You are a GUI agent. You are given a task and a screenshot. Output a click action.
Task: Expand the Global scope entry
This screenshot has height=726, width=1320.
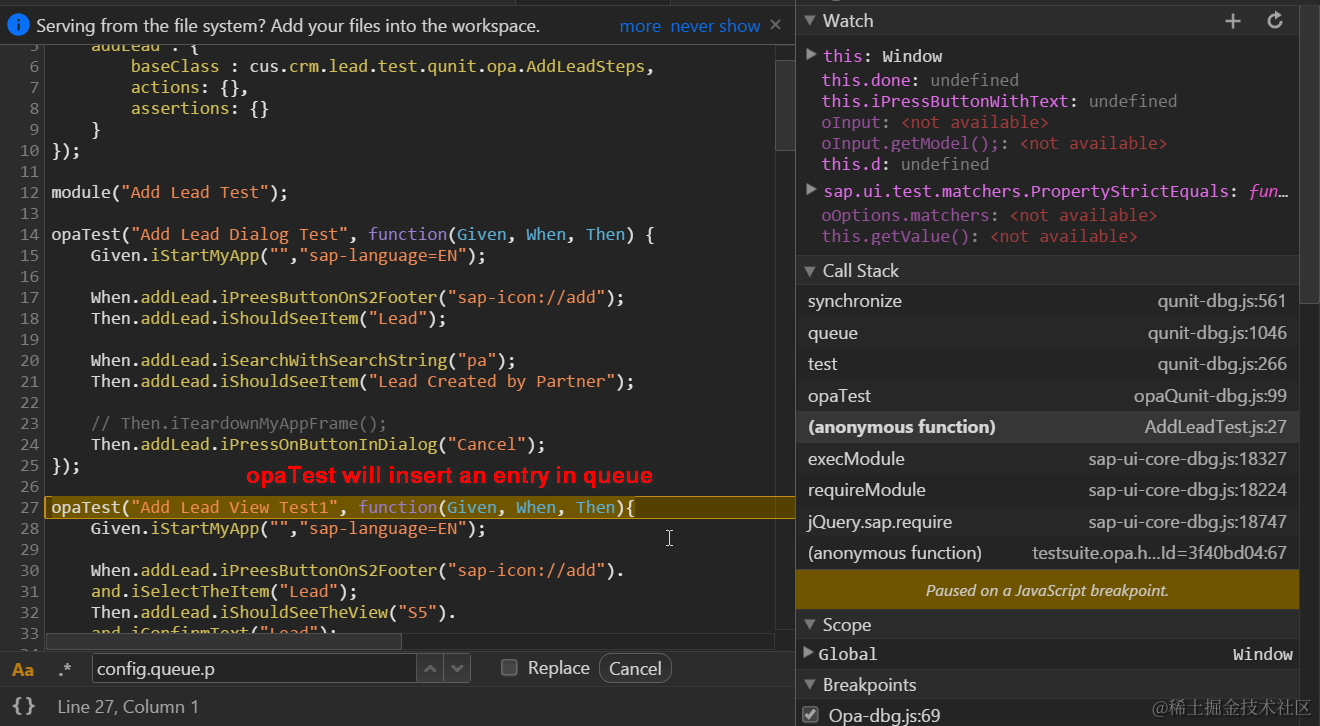point(808,653)
